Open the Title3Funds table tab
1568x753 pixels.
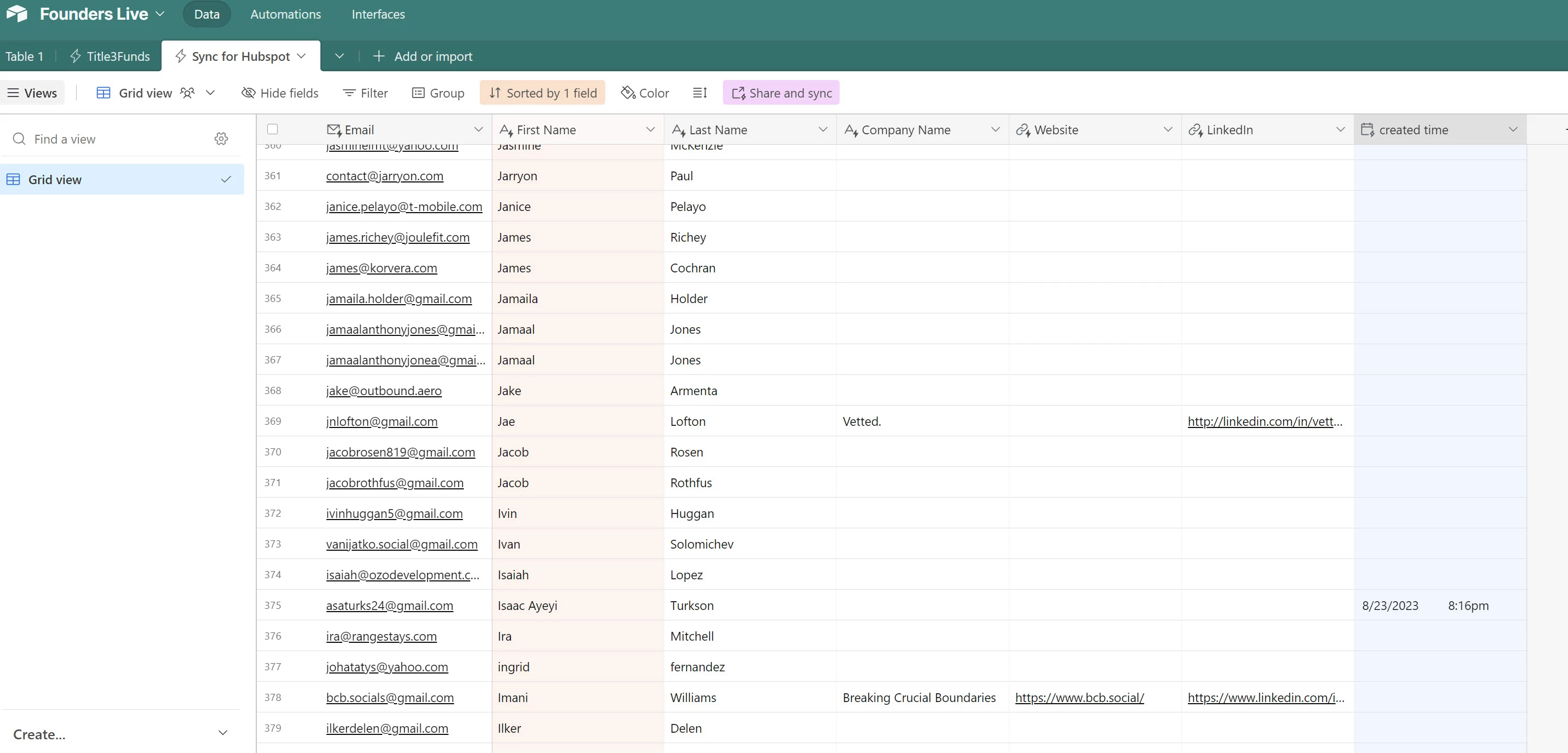[110, 56]
